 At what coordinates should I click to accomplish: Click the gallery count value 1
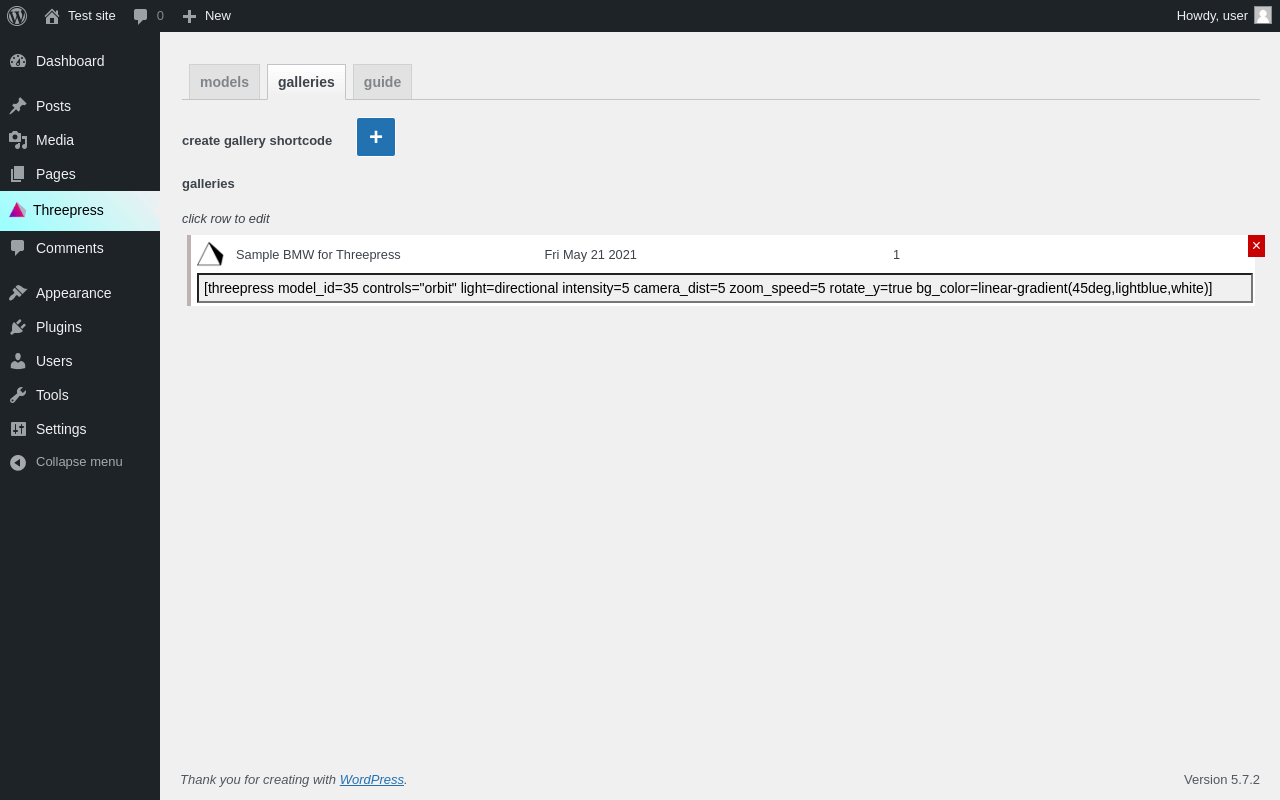click(896, 255)
